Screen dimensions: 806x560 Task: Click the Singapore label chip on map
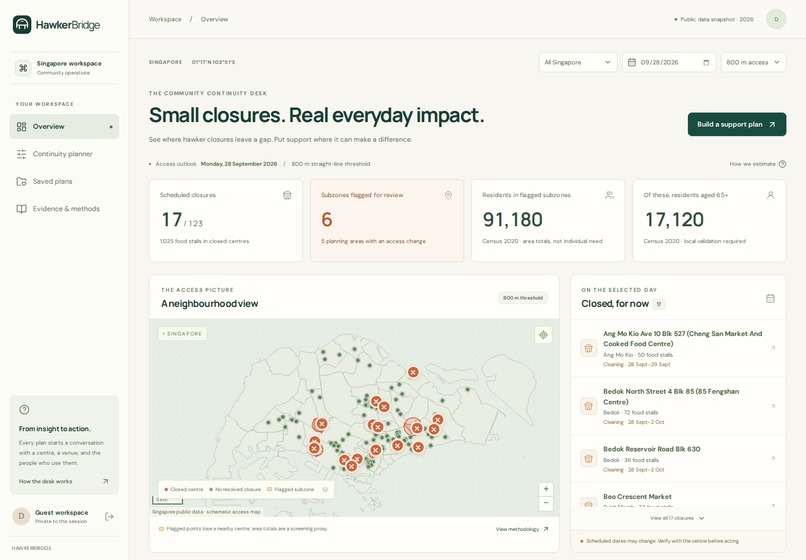[x=182, y=334]
